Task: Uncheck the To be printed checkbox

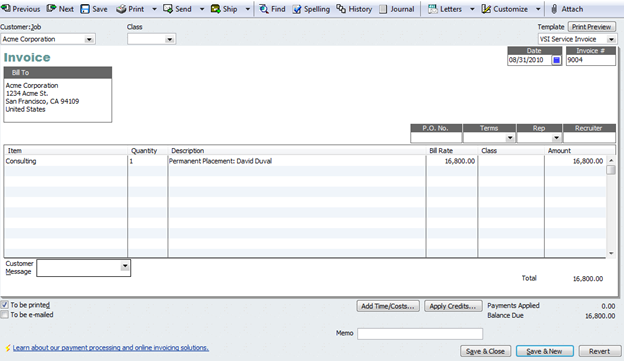Action: (x=4, y=305)
